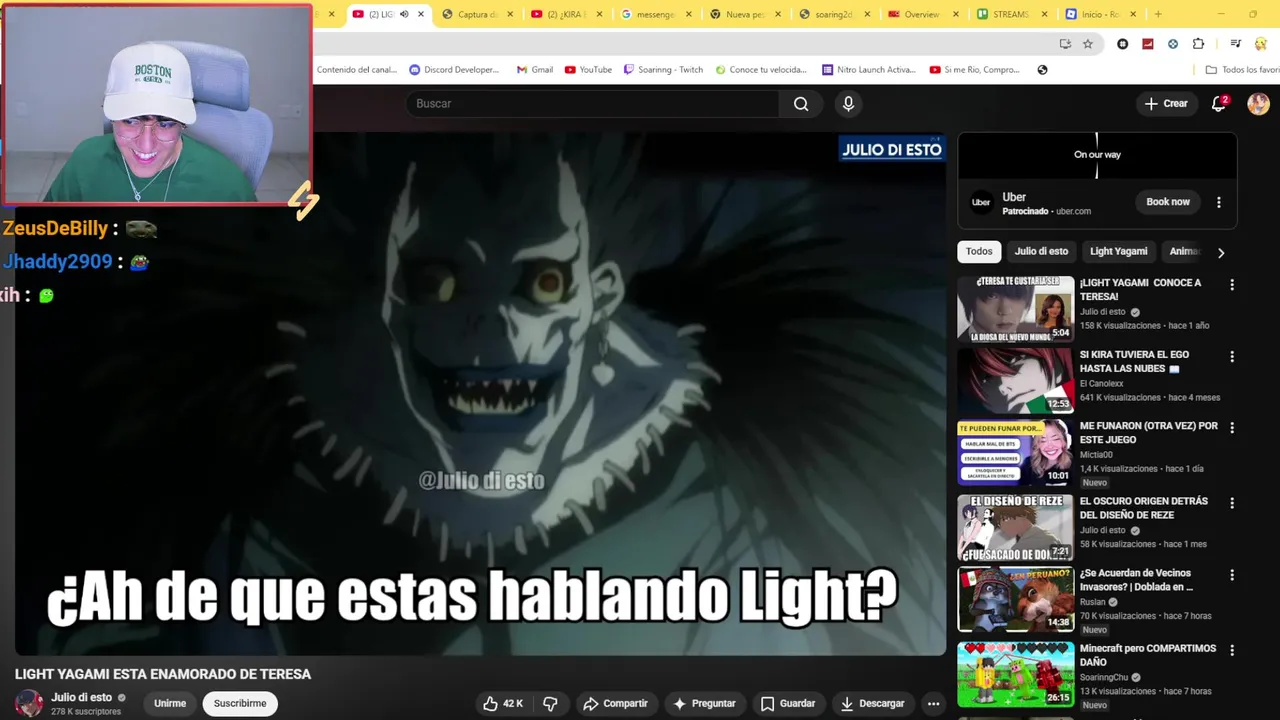
Task: Open options for Vecinos Invasores video
Action: pyautogui.click(x=1232, y=576)
